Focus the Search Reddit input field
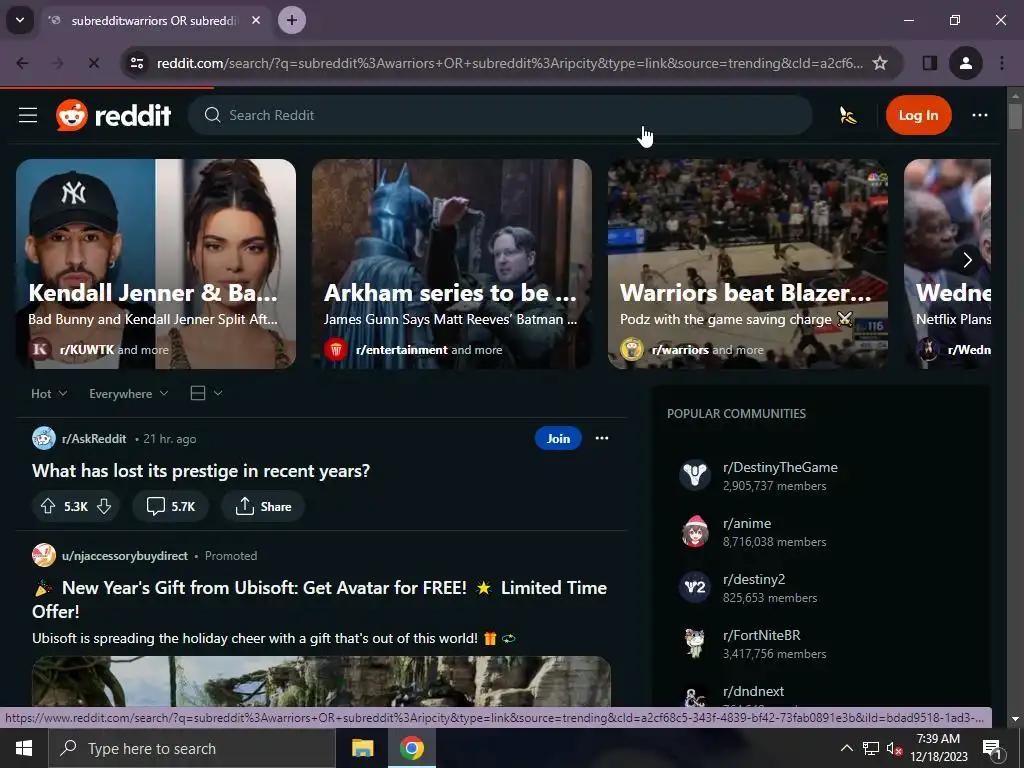The width and height of the screenshot is (1024, 768). 500,116
